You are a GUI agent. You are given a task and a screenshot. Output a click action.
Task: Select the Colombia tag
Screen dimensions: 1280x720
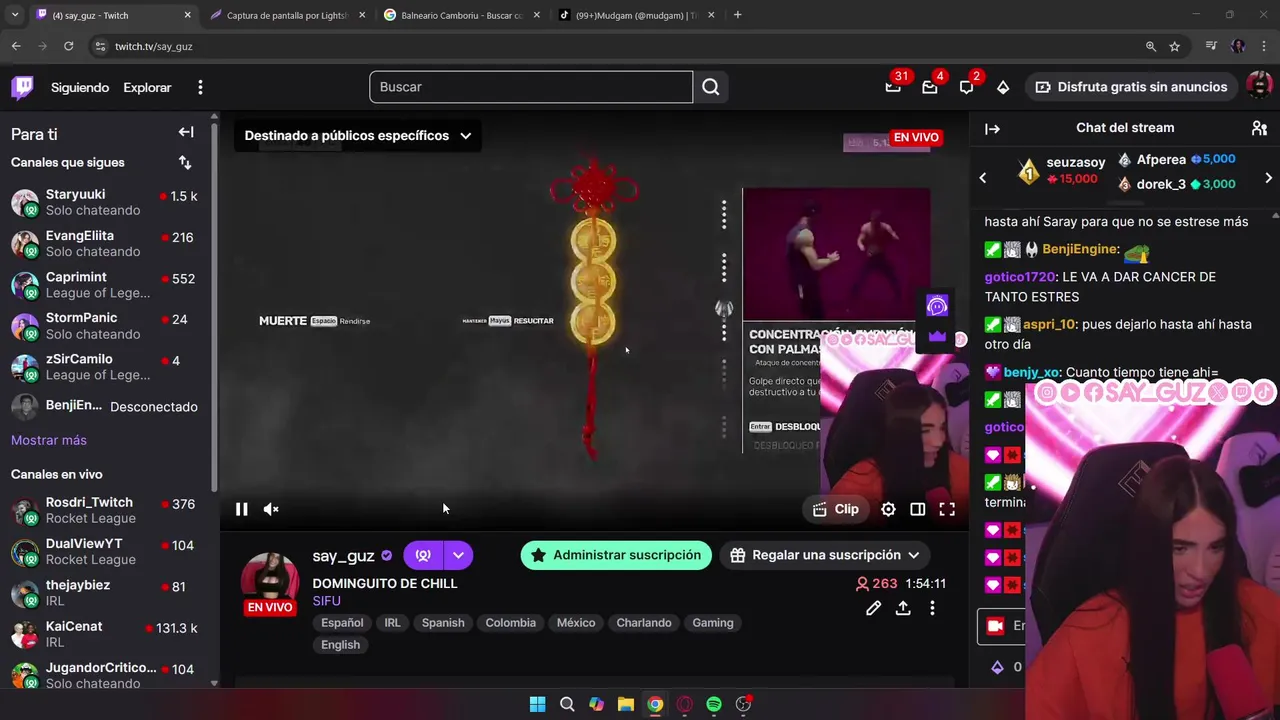tap(510, 623)
